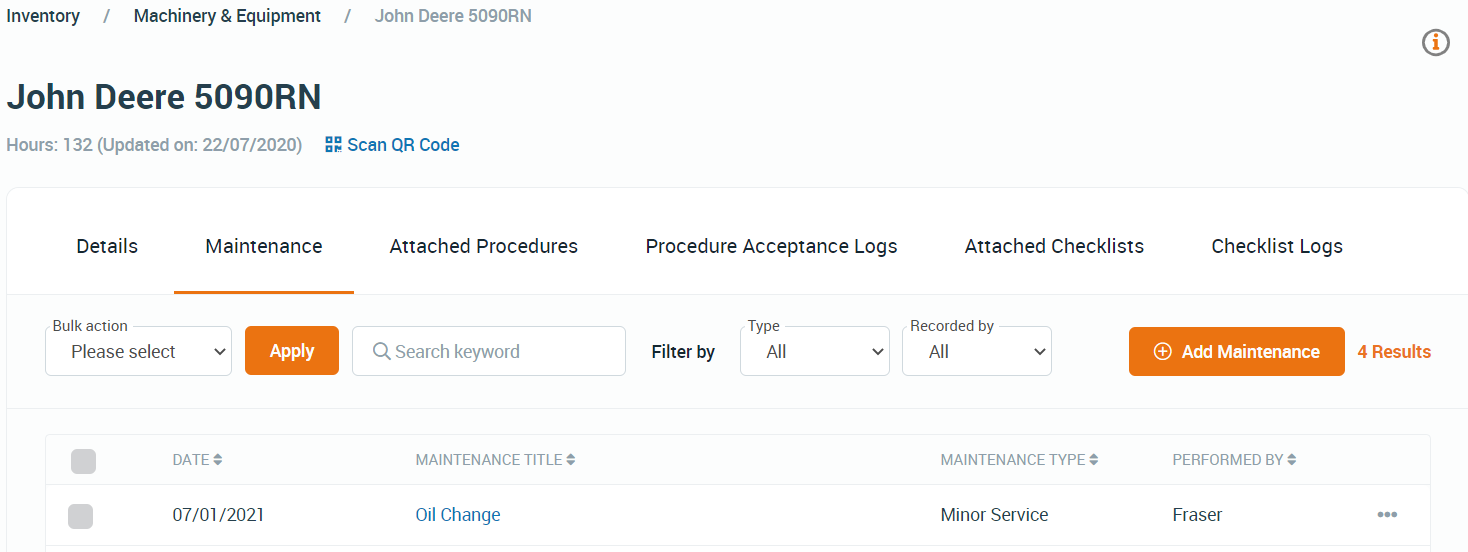Go to the Attached Checklists tab
Image resolution: width=1468 pixels, height=552 pixels.
[1054, 246]
